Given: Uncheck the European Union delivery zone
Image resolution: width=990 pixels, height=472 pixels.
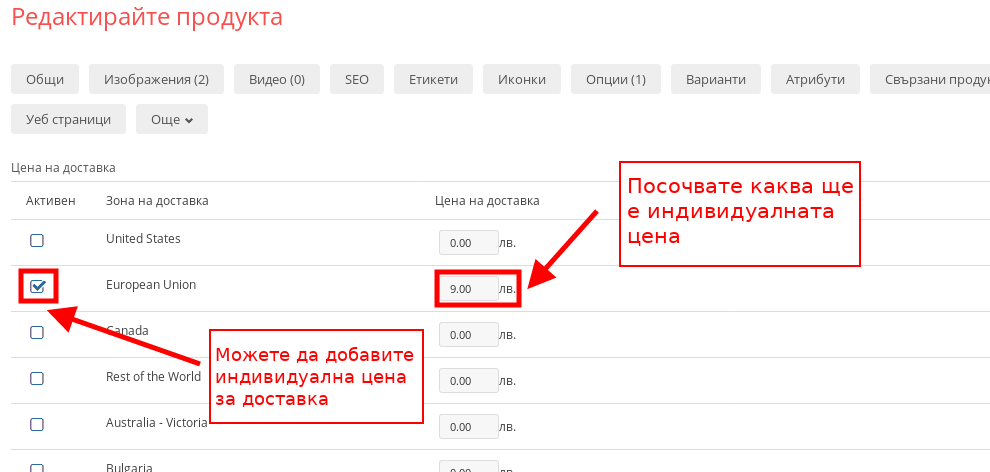Looking at the screenshot, I should coord(38,287).
